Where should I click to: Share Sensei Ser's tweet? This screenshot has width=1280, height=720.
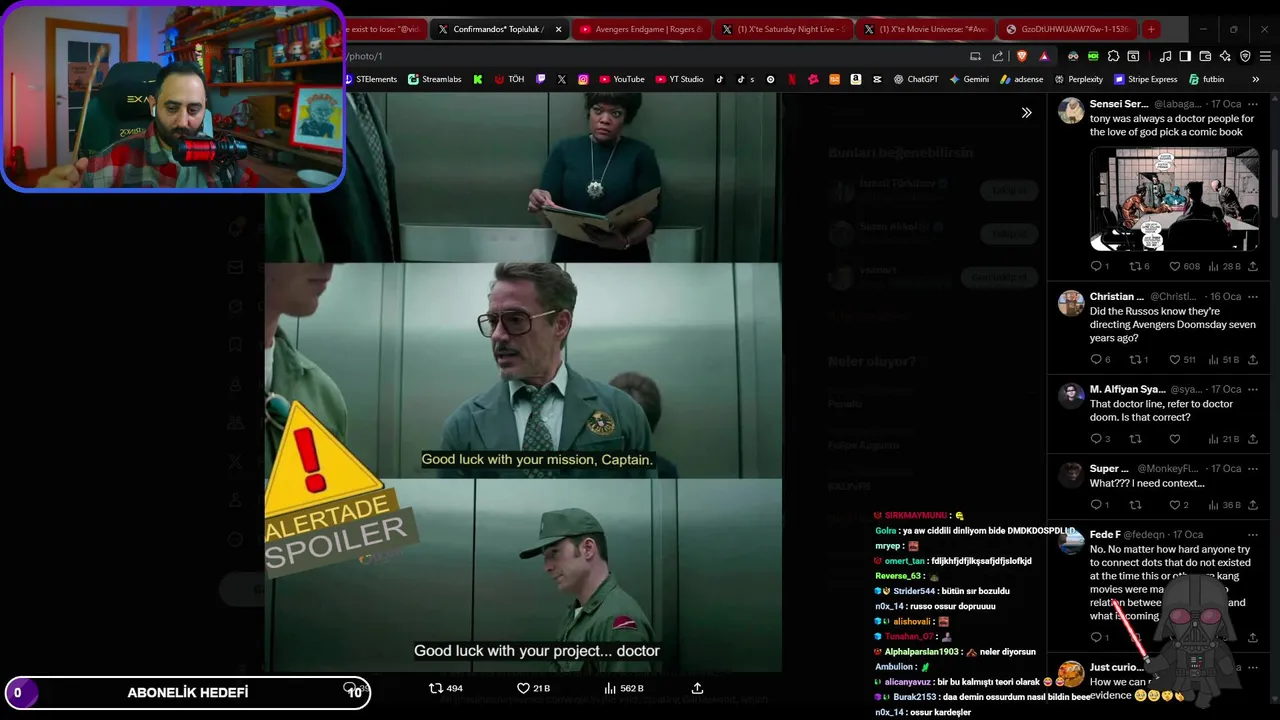click(1252, 266)
